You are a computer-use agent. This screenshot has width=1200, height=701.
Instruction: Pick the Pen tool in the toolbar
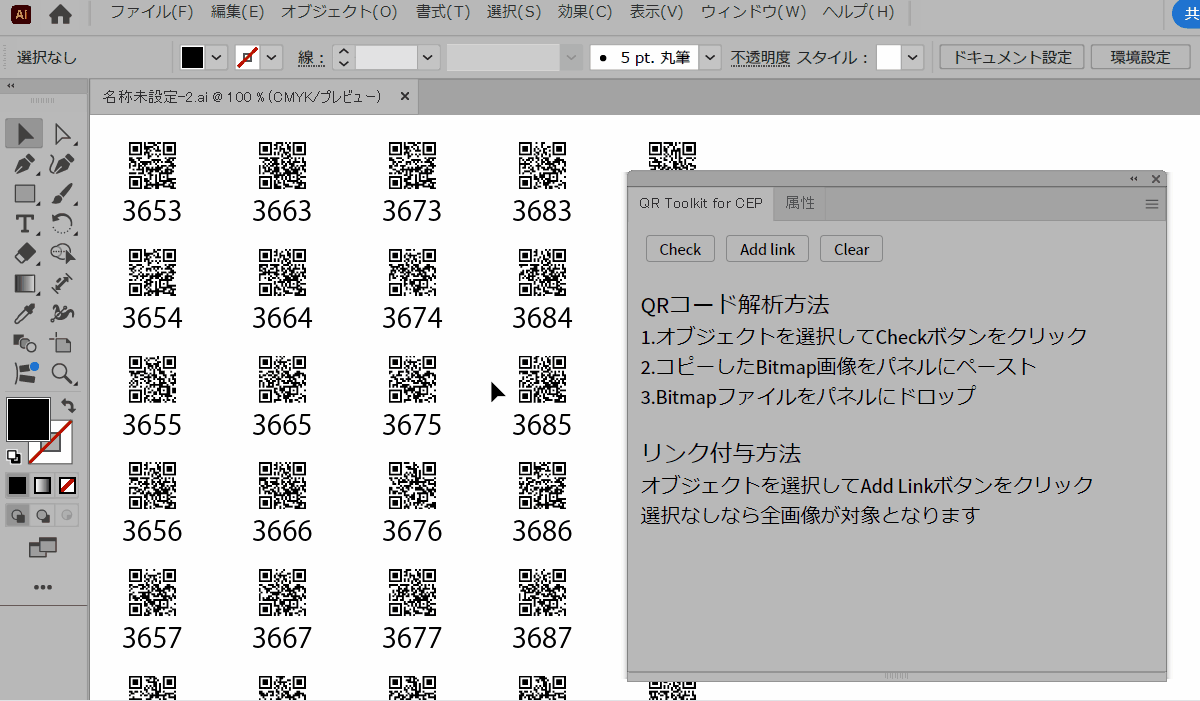pos(25,164)
